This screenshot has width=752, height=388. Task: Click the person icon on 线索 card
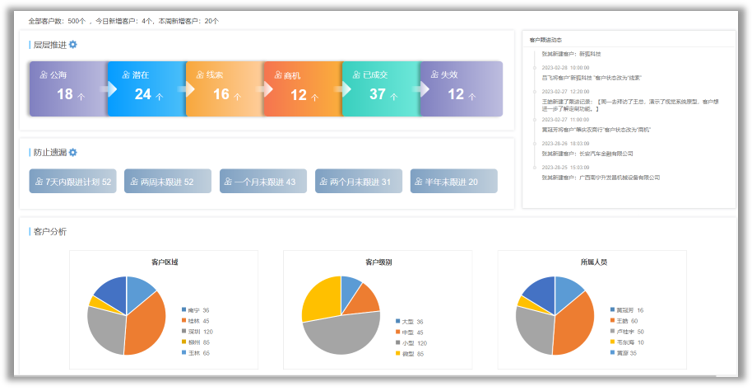200,75
